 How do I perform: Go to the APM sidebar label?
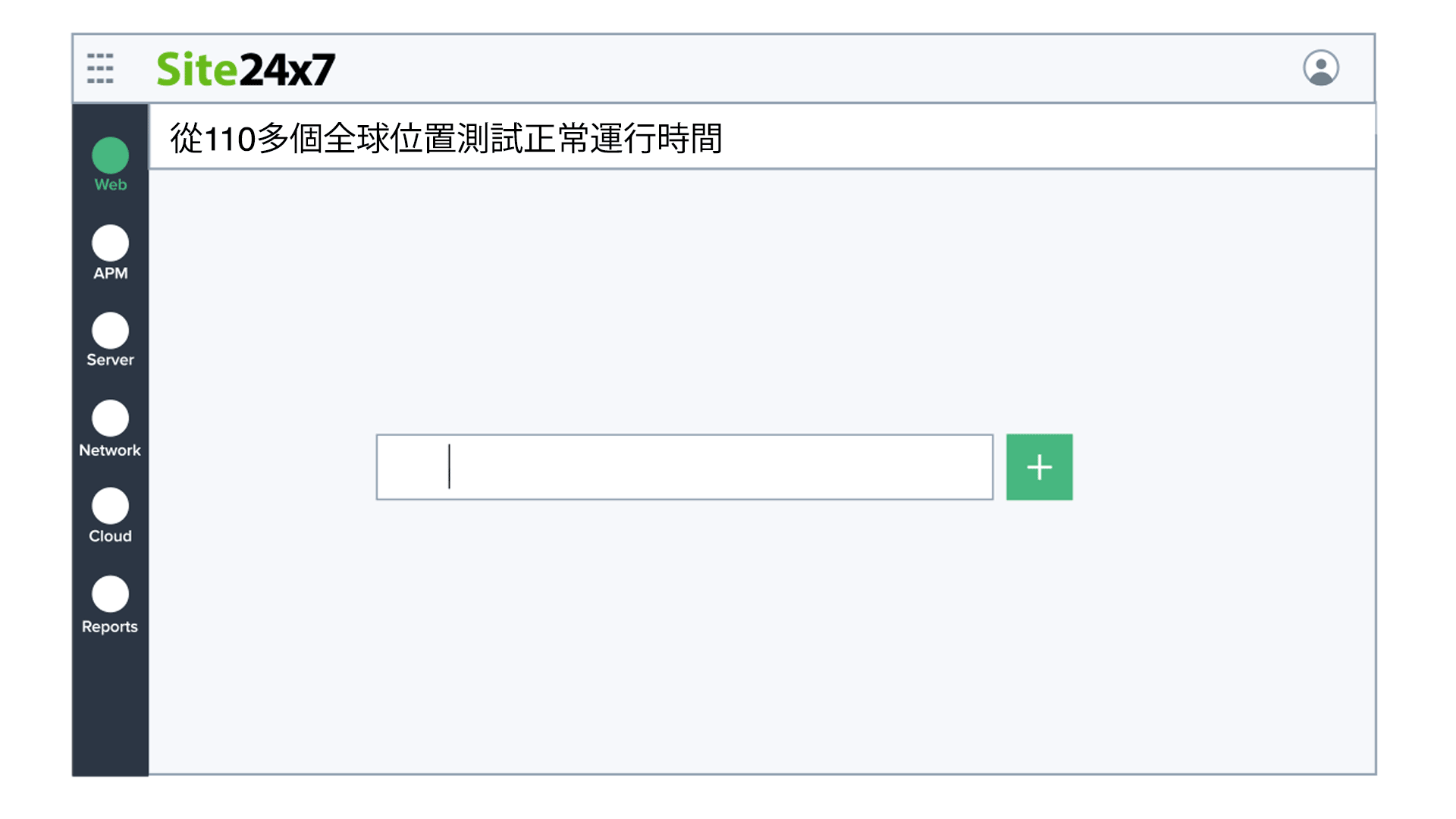pyautogui.click(x=111, y=273)
